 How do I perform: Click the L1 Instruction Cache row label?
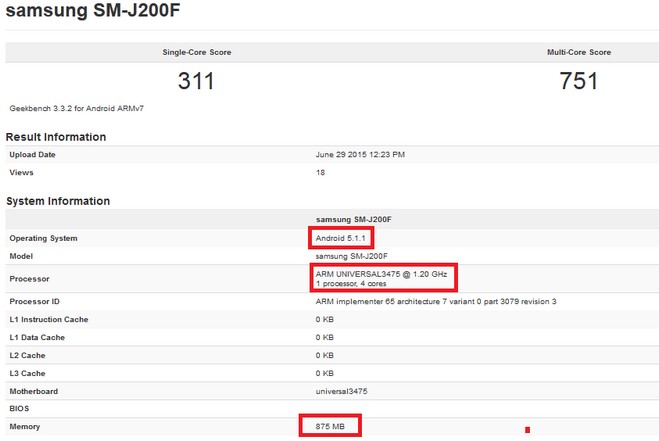(47, 318)
